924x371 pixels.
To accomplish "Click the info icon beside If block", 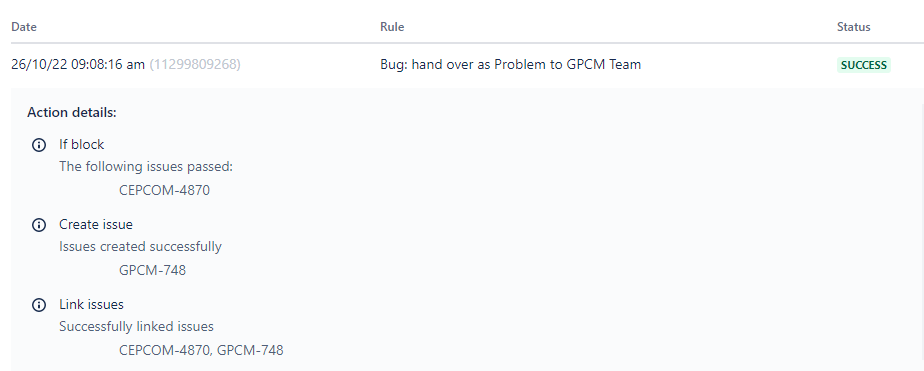I will 39,145.
